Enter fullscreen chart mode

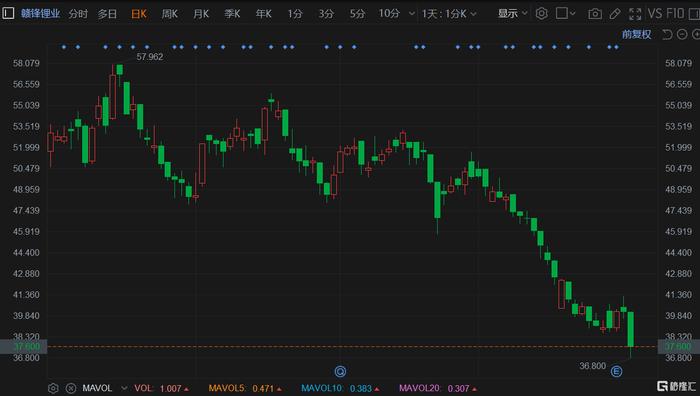click(635, 14)
